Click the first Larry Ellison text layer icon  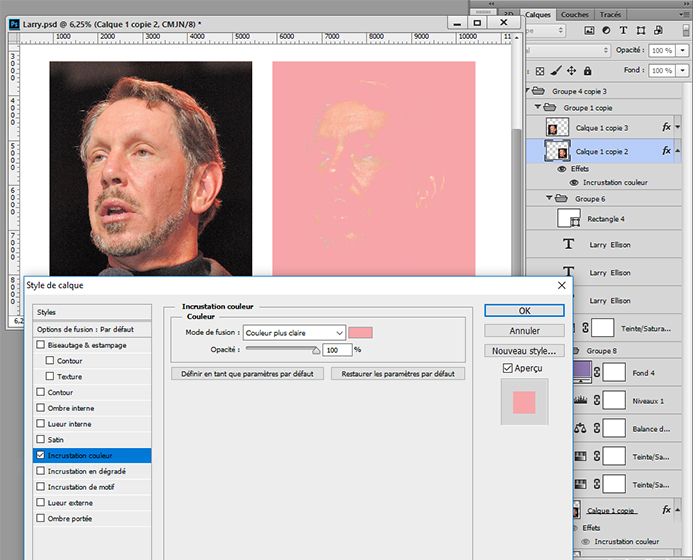(x=569, y=244)
